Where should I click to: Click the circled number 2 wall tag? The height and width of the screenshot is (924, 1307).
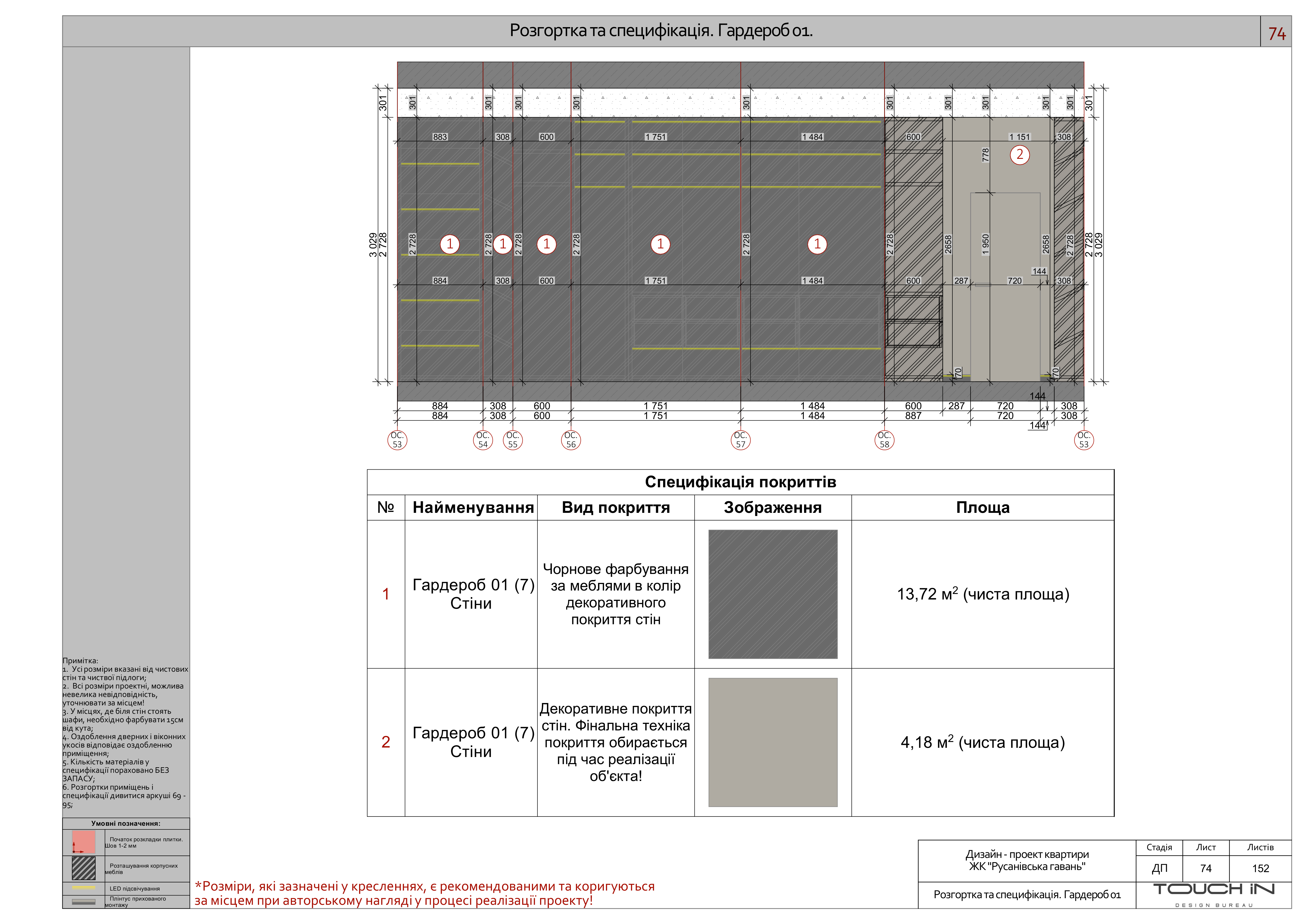pyautogui.click(x=1020, y=155)
